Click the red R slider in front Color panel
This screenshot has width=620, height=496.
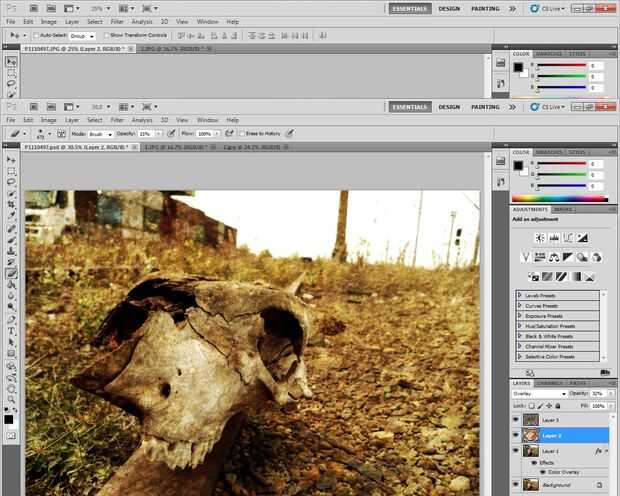[561, 163]
